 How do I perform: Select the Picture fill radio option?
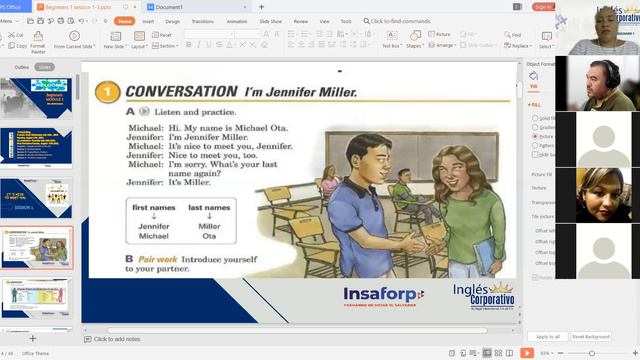point(535,136)
